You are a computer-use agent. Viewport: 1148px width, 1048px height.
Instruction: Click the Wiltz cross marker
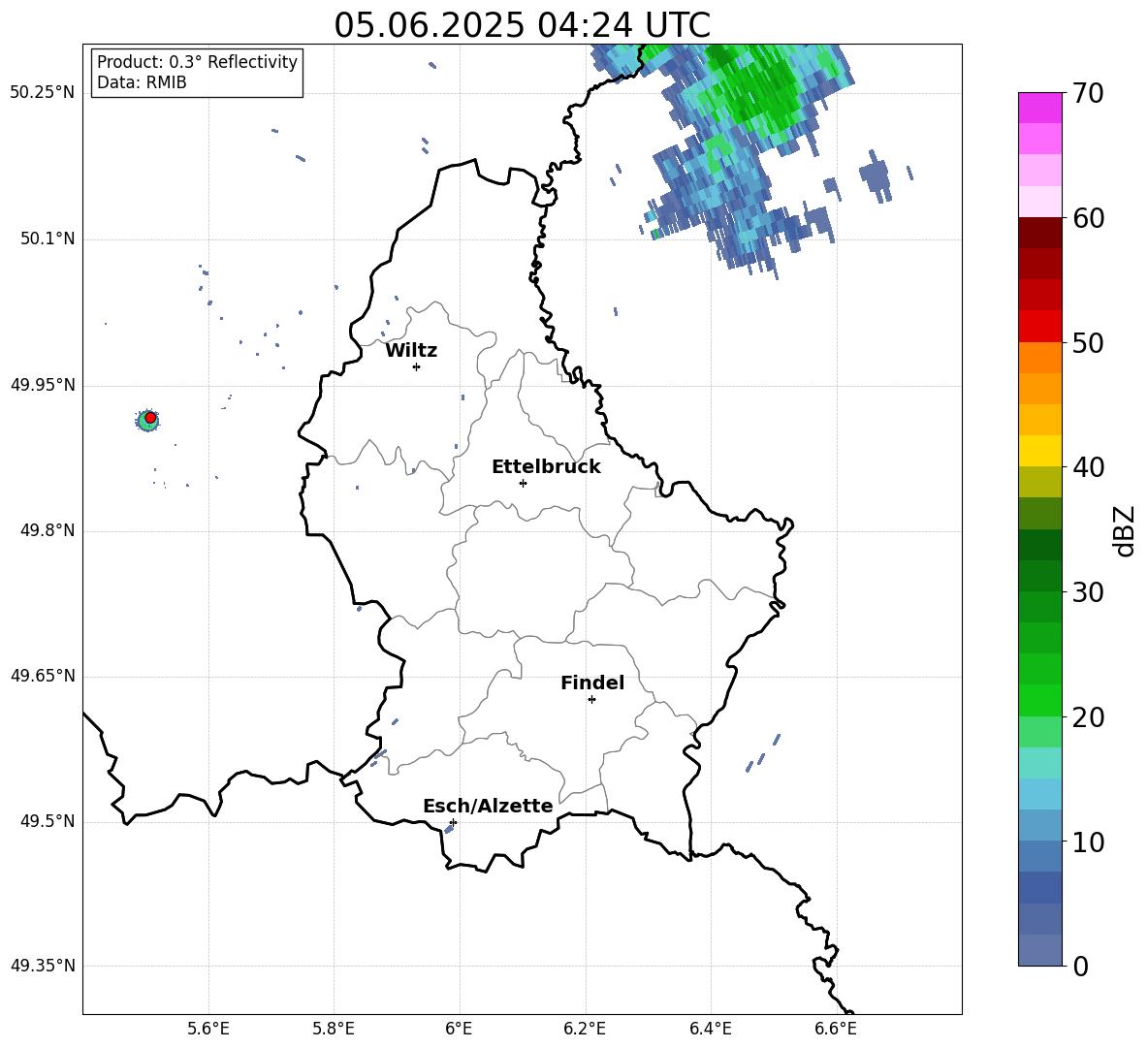[x=417, y=366]
